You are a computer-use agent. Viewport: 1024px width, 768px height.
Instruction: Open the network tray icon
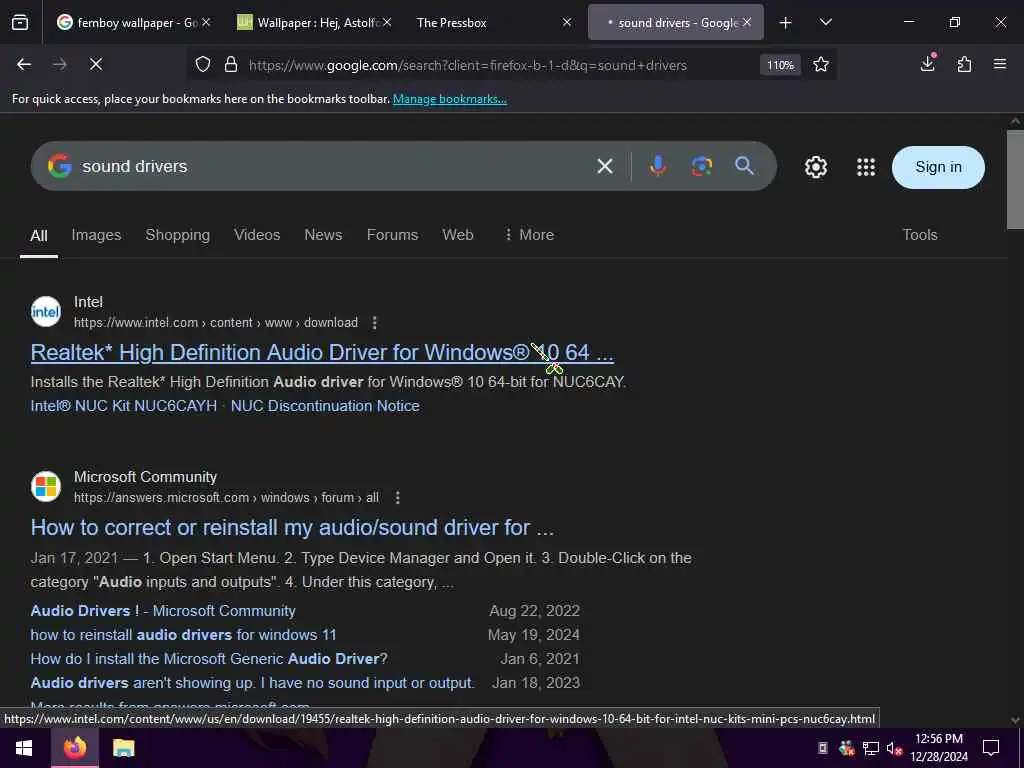870,748
